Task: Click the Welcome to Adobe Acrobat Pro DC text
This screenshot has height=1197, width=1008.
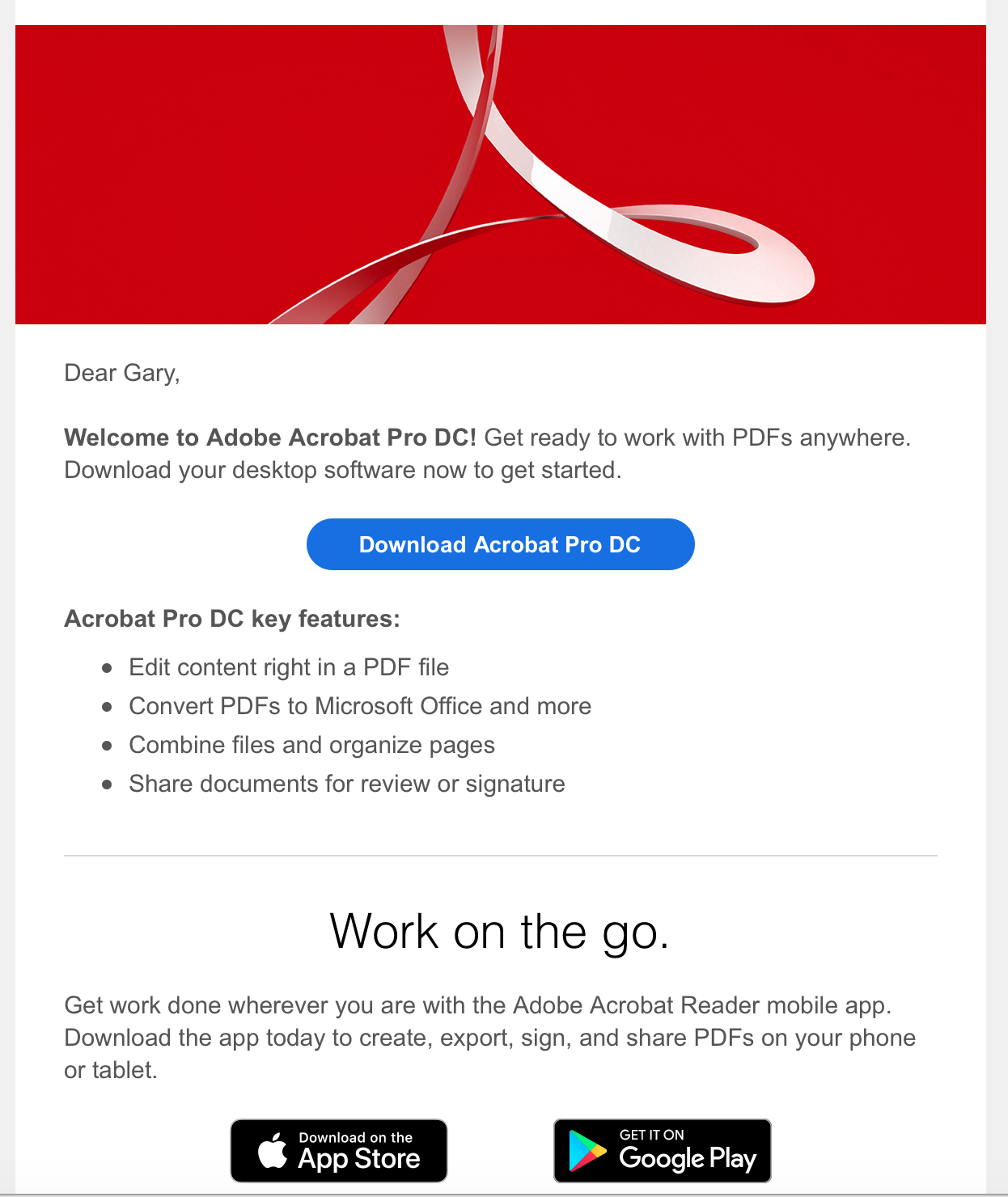Action: (271, 438)
